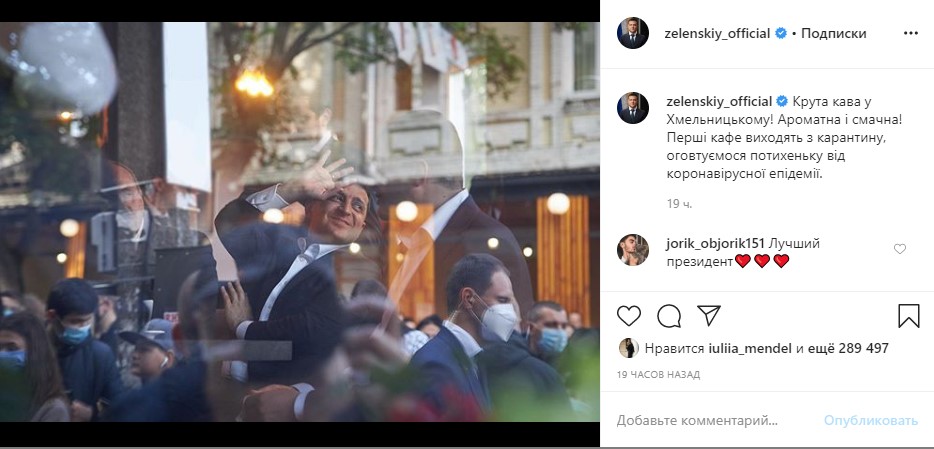Open the iuliia_mendel profile link
This screenshot has width=934, height=449.
point(750,349)
